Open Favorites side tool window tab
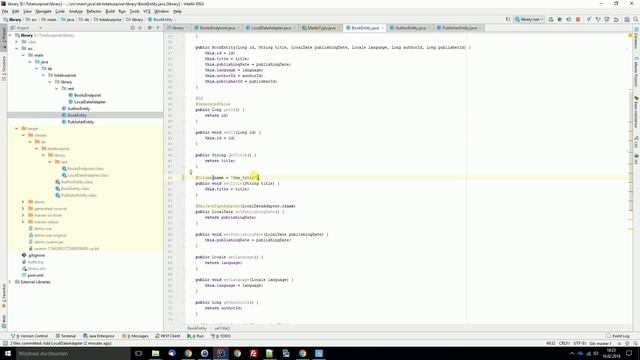 [x=4, y=297]
